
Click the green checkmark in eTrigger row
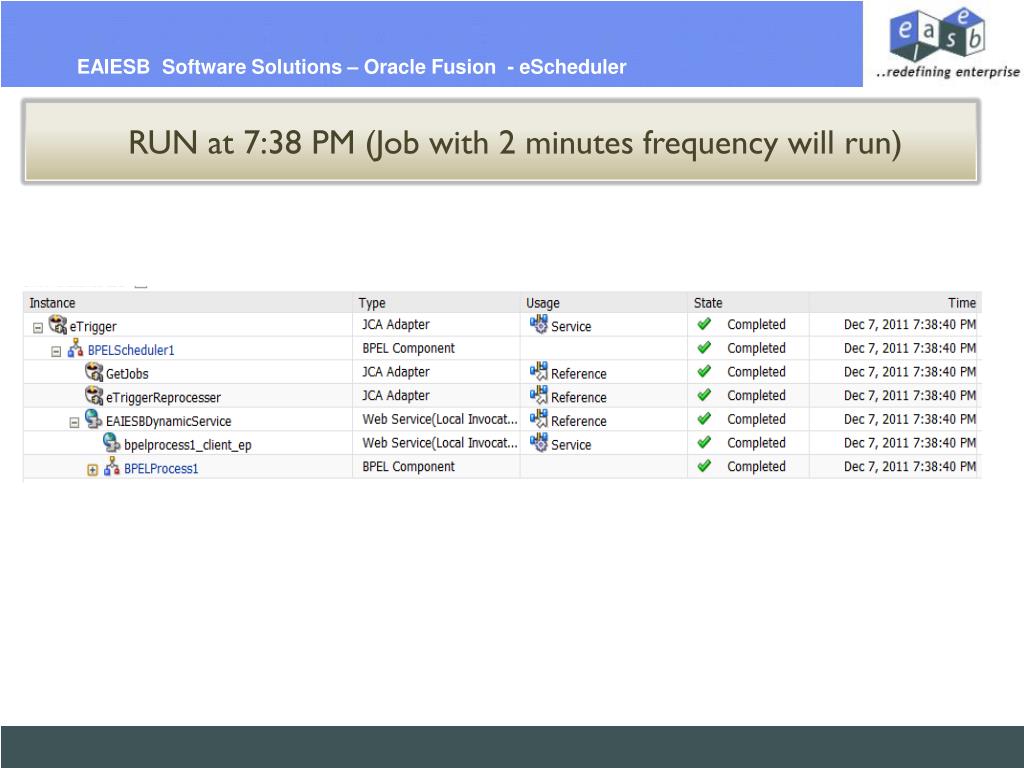click(704, 324)
